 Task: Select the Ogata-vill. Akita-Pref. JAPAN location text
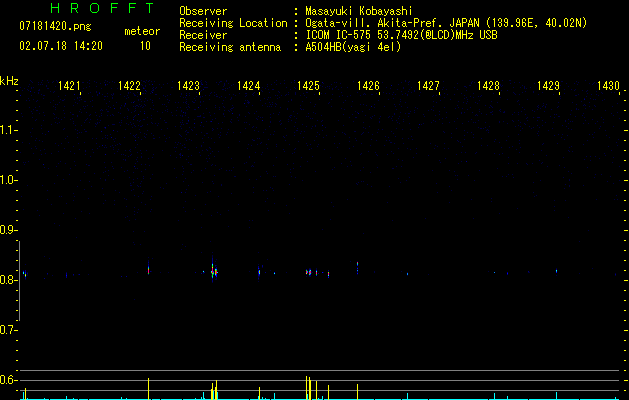(446, 23)
